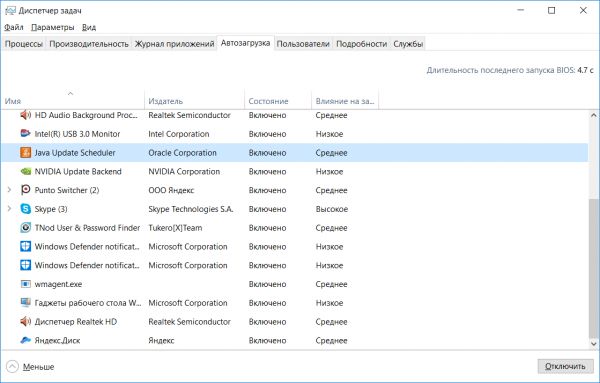This screenshot has height=383, width=600.
Task: Click the BIOS launch duration text
Action: 510,70
